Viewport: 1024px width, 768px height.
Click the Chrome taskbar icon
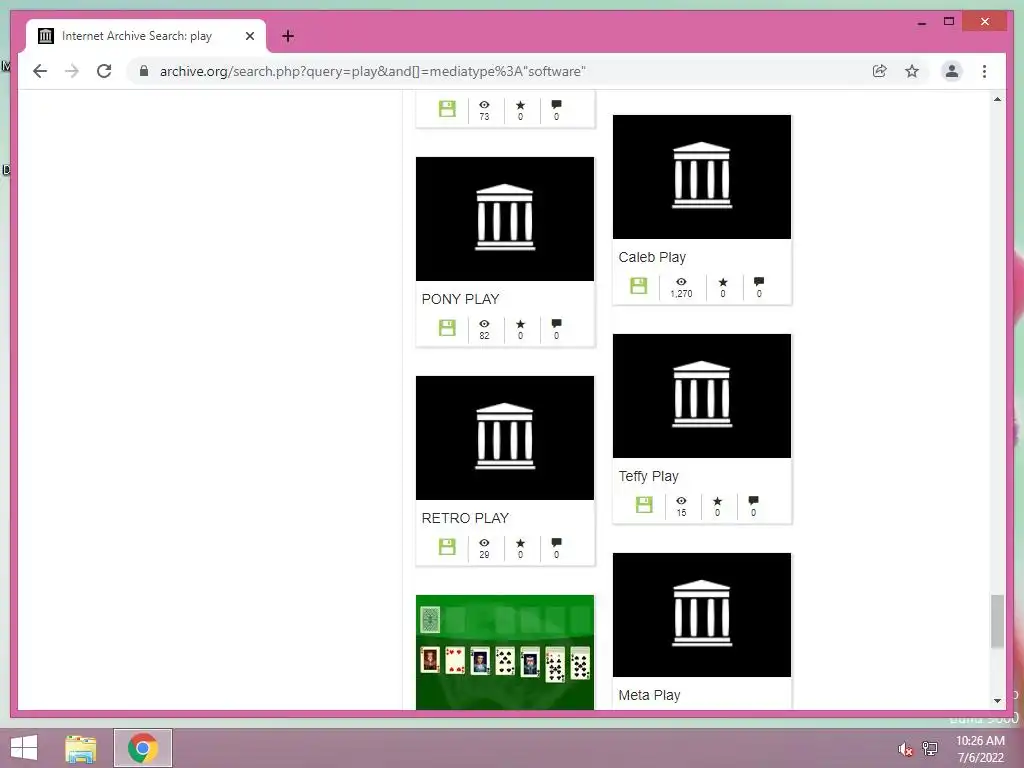(x=142, y=748)
